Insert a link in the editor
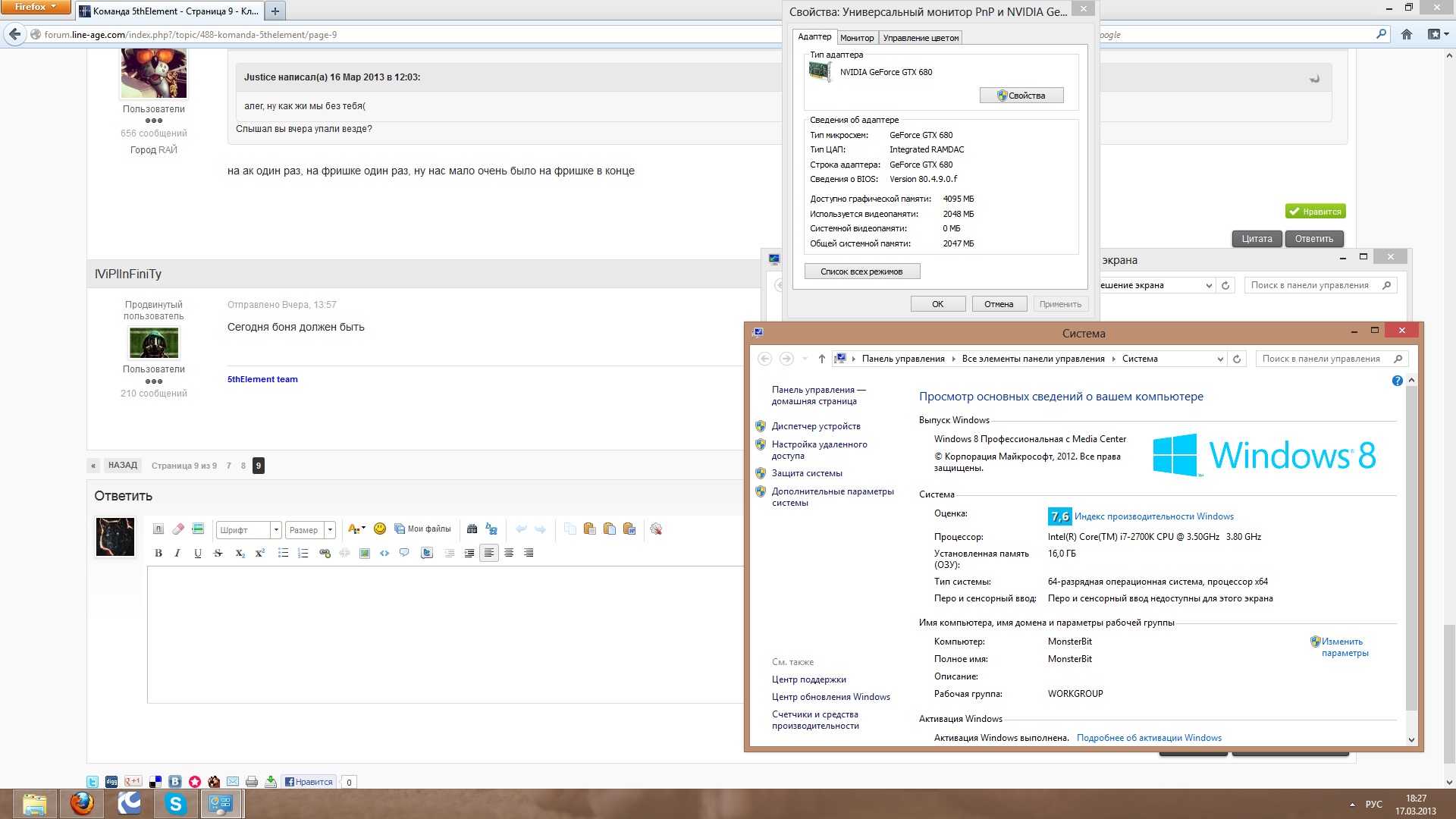The image size is (1456, 819). coord(325,553)
